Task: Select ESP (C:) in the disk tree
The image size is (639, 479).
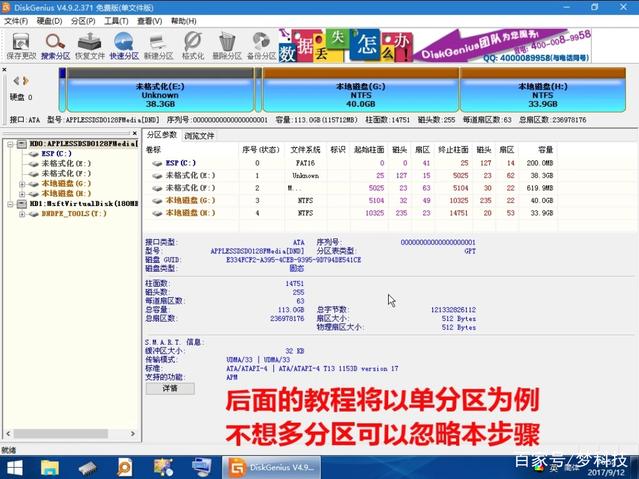Action: [56, 154]
